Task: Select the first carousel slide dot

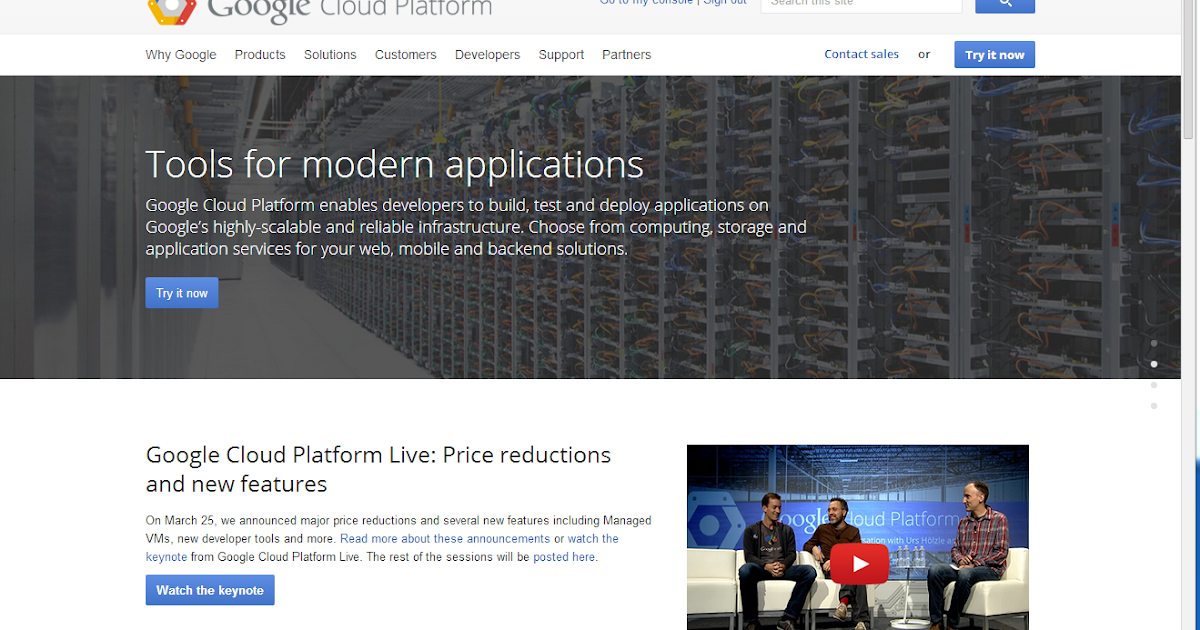Action: (x=1154, y=343)
